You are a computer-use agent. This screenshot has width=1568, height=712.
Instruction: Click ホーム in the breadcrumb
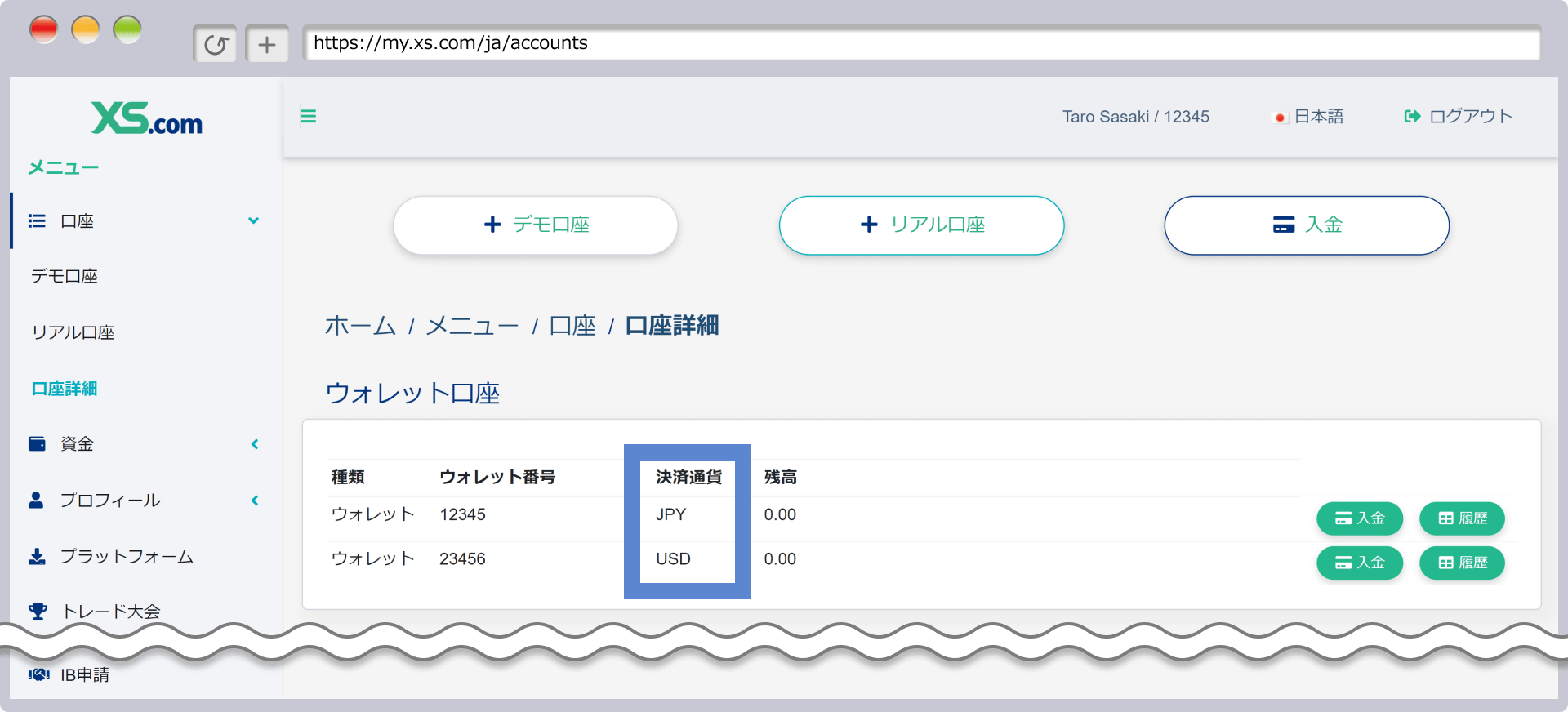coord(360,326)
